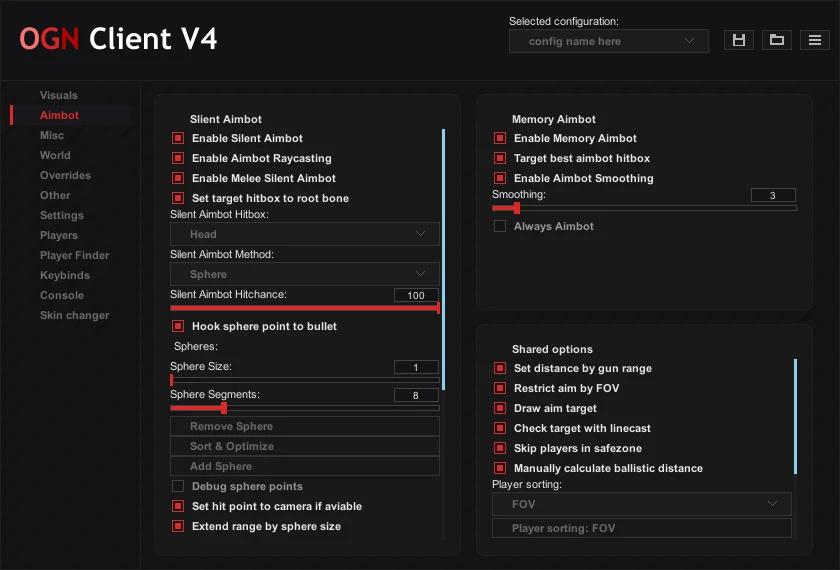
Task: Expand the Player sorting FOV dropdown
Action: click(642, 504)
